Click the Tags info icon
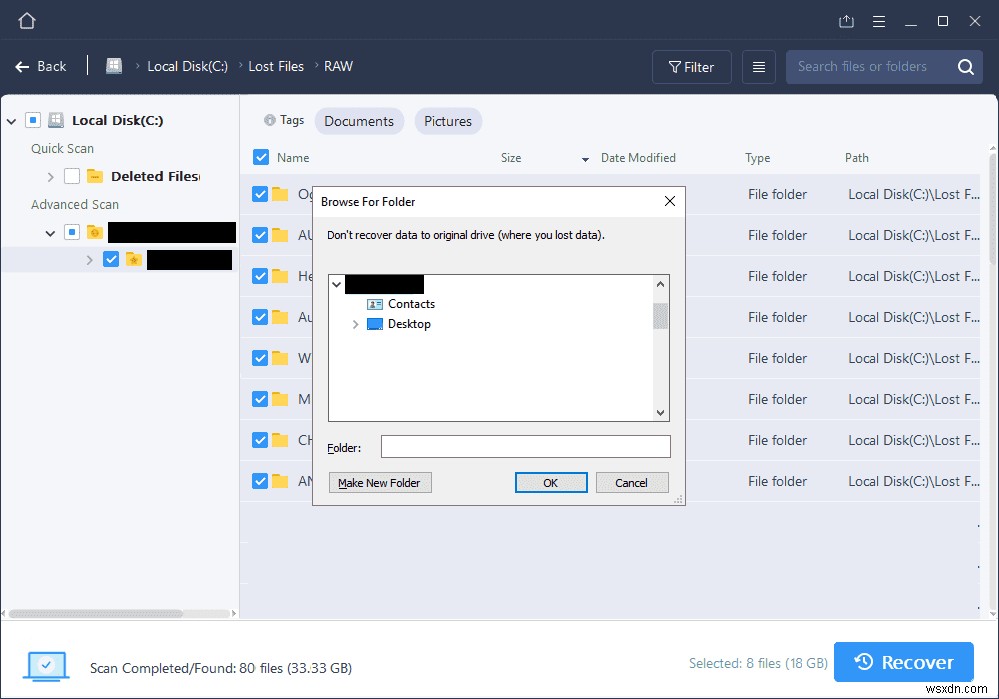The image size is (999, 699). click(x=270, y=120)
